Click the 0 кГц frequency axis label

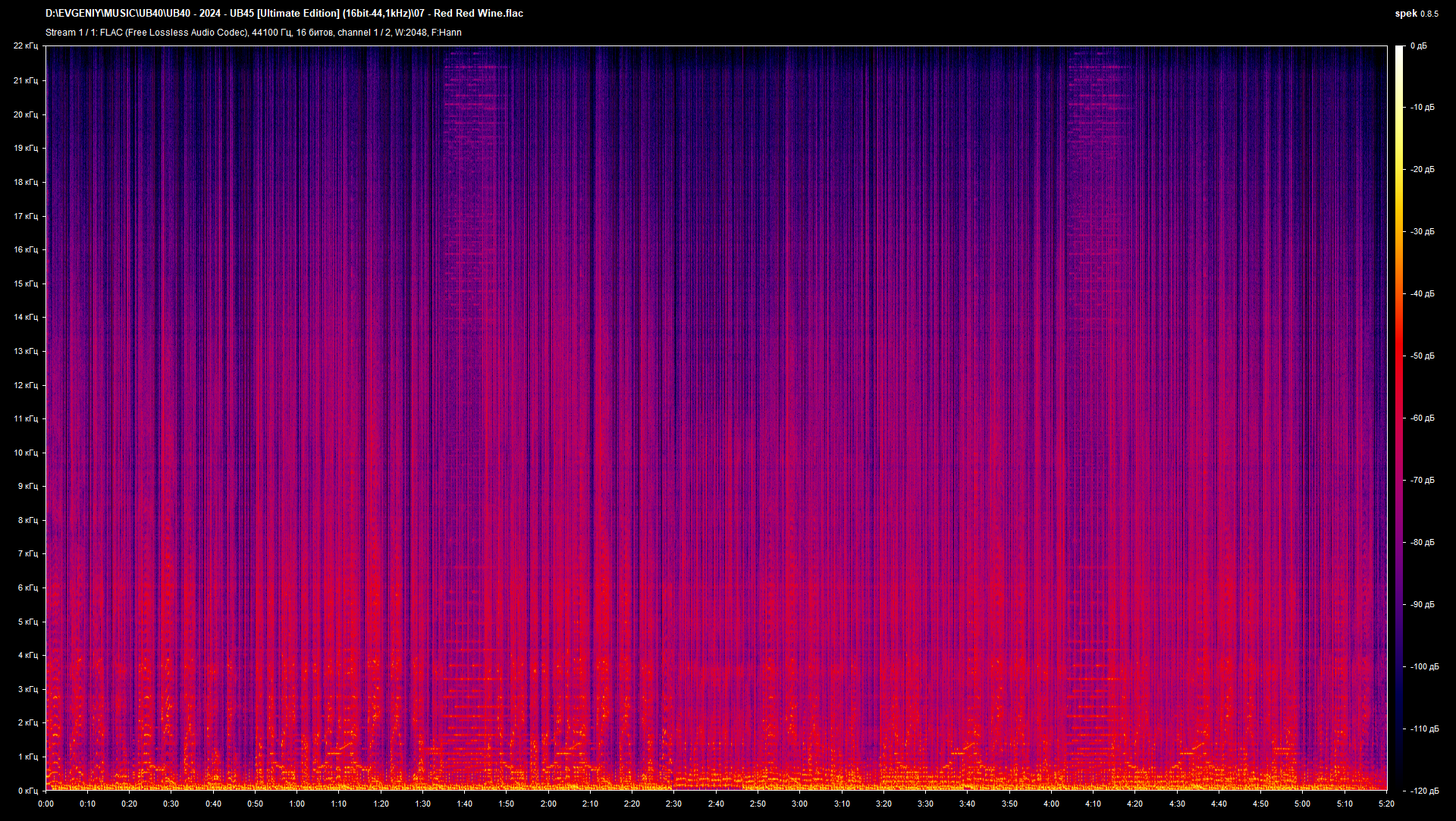pos(28,791)
